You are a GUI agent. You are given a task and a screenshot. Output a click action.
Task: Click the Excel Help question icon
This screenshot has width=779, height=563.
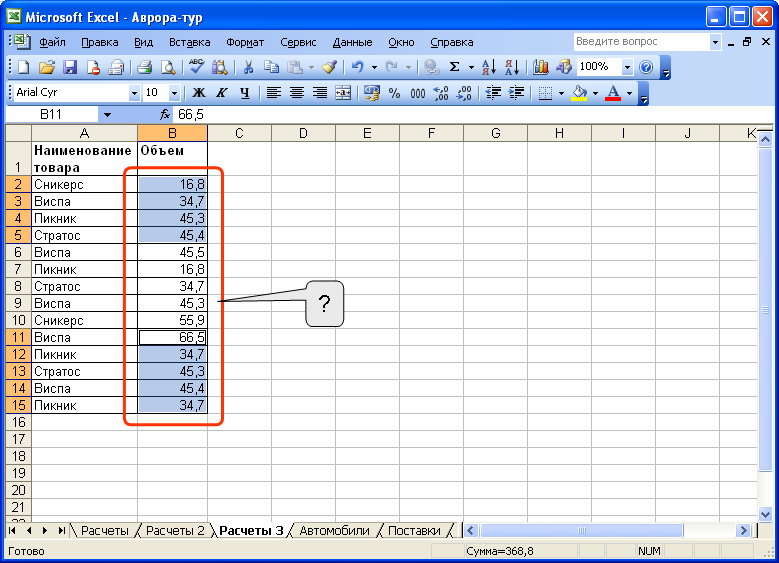pyautogui.click(x=646, y=67)
